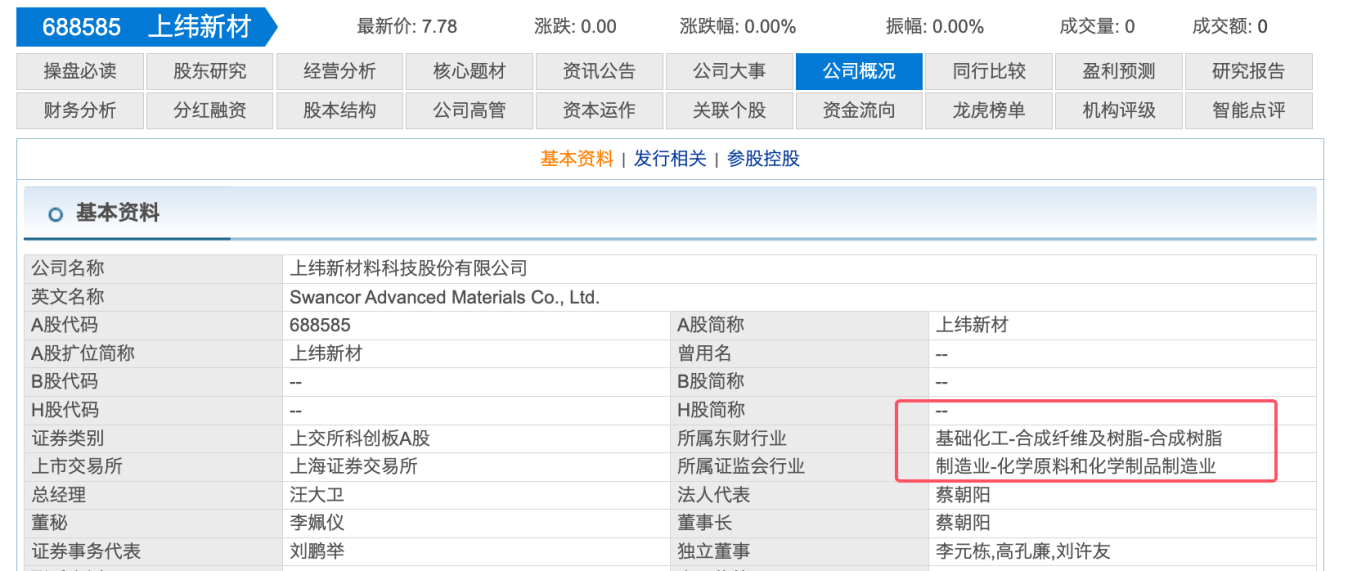Click the H股简称 label cell

pyautogui.click(x=800, y=410)
